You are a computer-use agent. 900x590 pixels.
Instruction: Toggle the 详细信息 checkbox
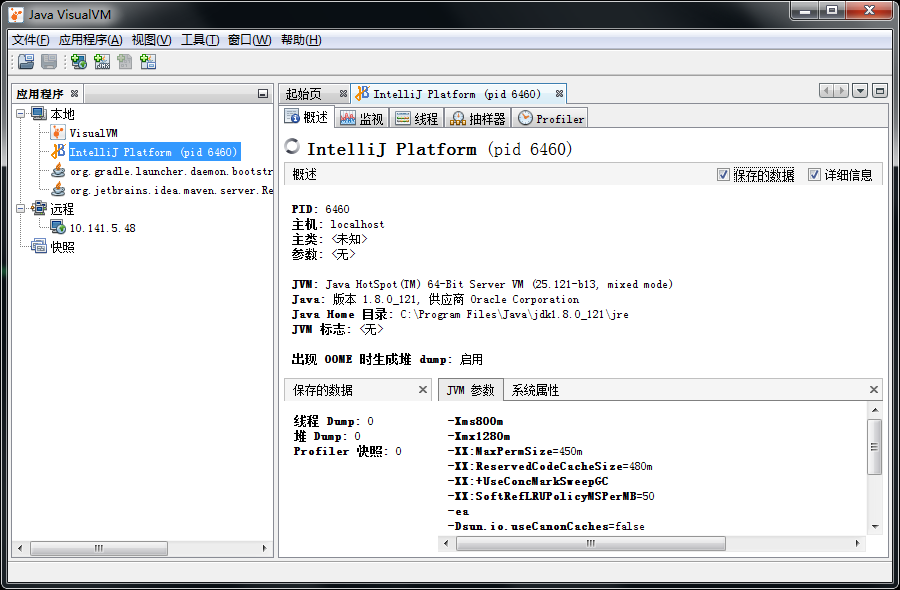tap(814, 174)
